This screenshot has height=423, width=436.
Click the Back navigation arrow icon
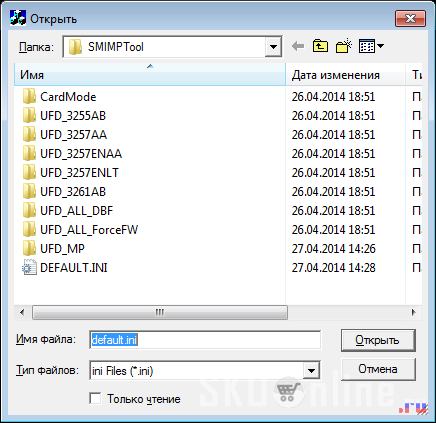pyautogui.click(x=298, y=46)
